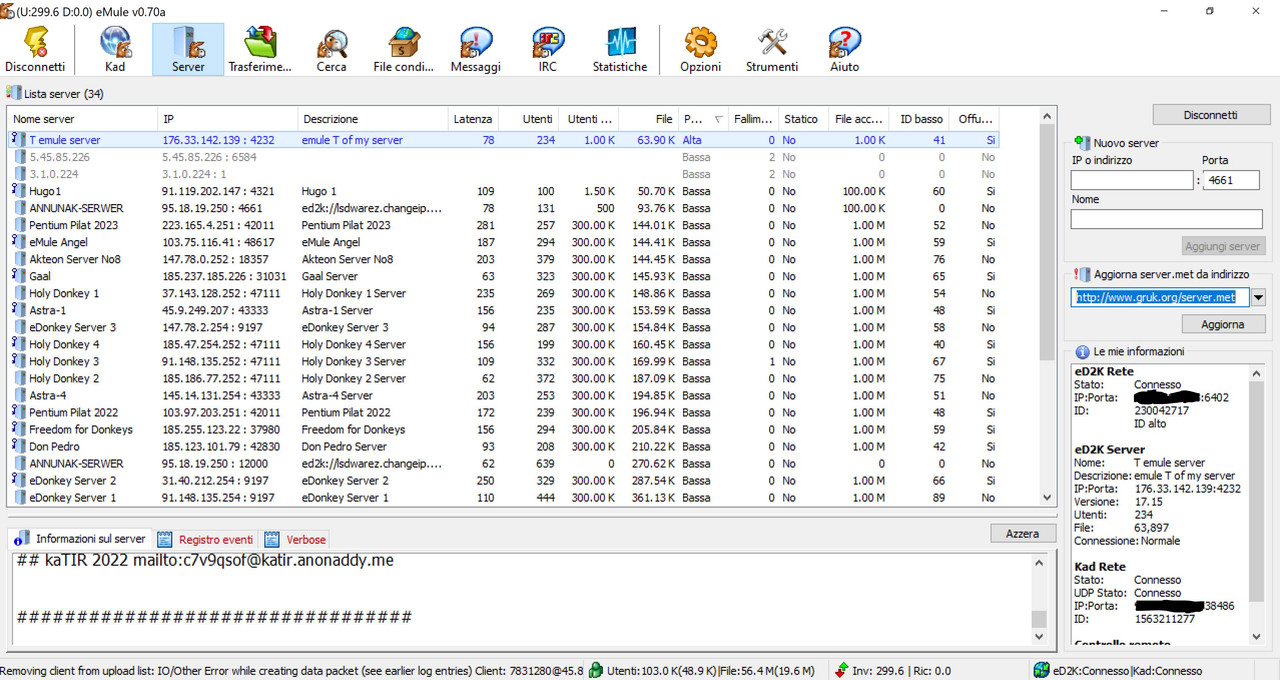Click the Aggiorna button

(1224, 325)
